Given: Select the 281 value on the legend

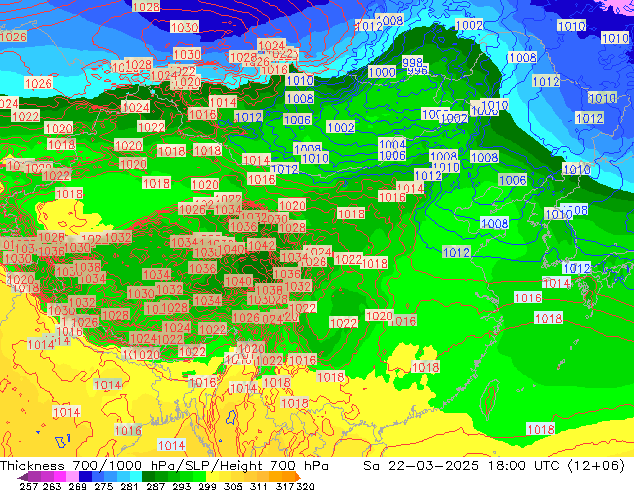Looking at the screenshot, I should 129,486.
